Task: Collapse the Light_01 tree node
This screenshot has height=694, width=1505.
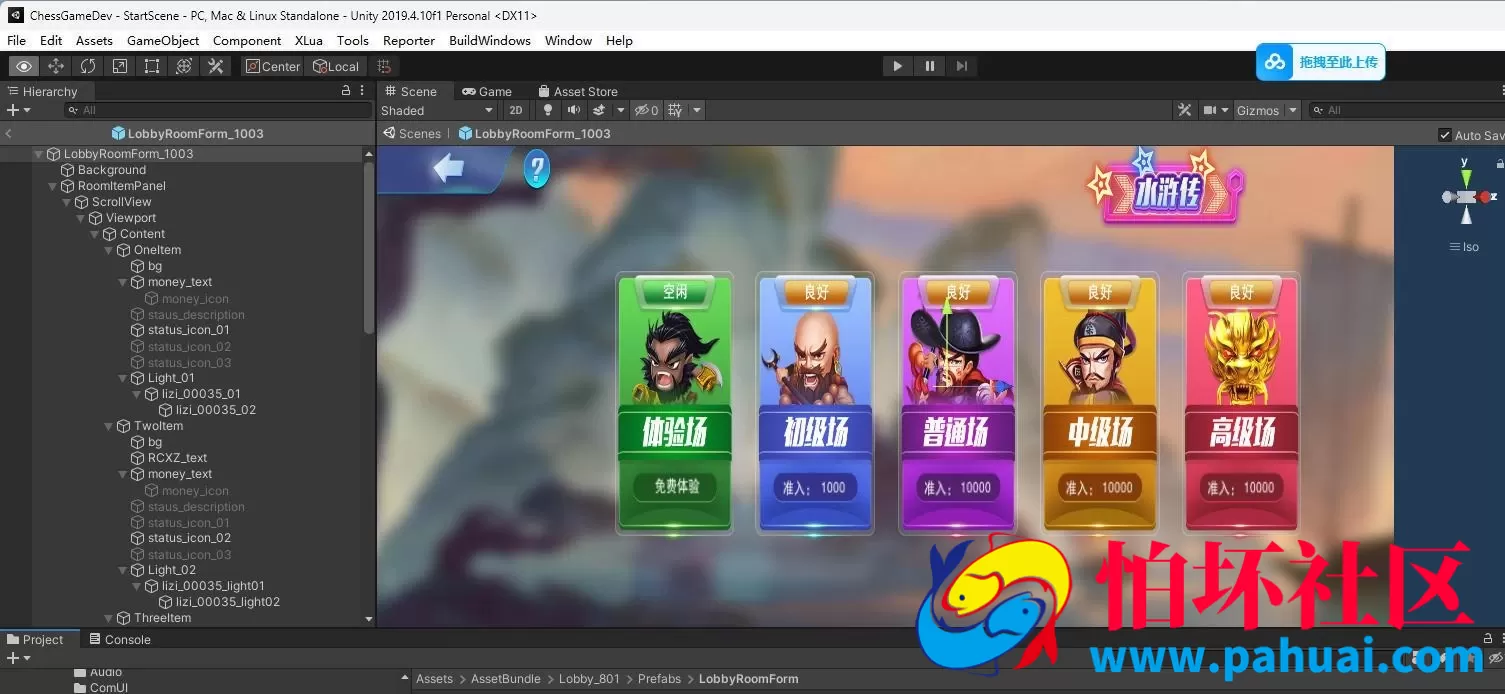Action: point(123,378)
